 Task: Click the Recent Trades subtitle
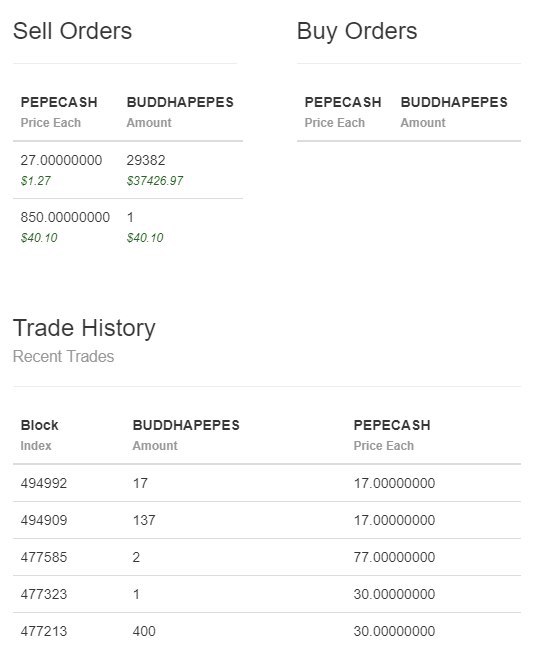pos(63,356)
